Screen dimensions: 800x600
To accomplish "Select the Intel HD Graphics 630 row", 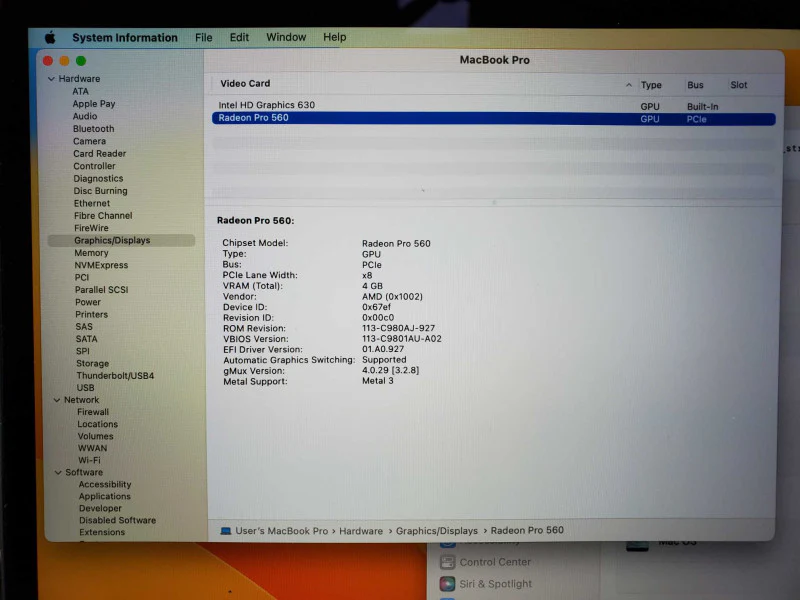I will (493, 106).
